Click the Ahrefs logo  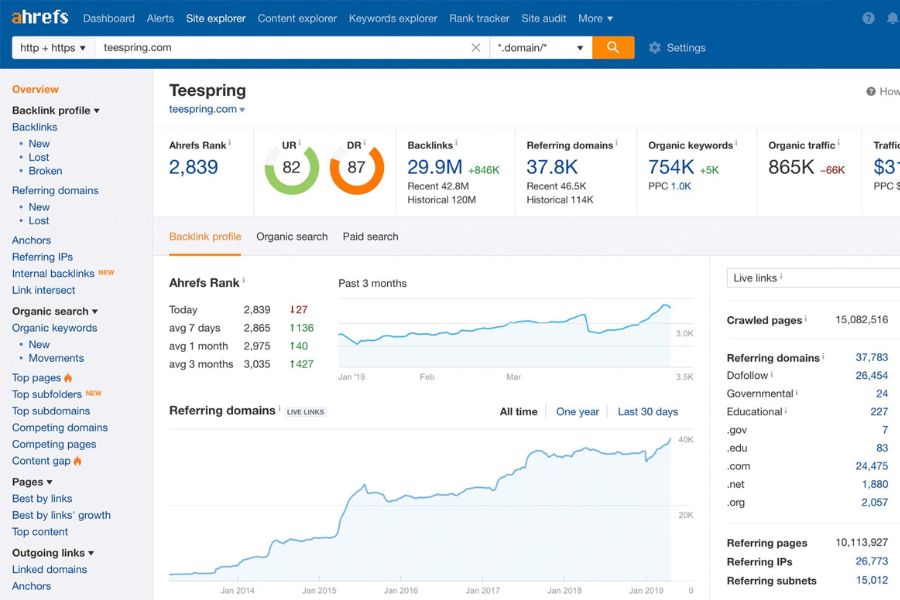tap(40, 18)
